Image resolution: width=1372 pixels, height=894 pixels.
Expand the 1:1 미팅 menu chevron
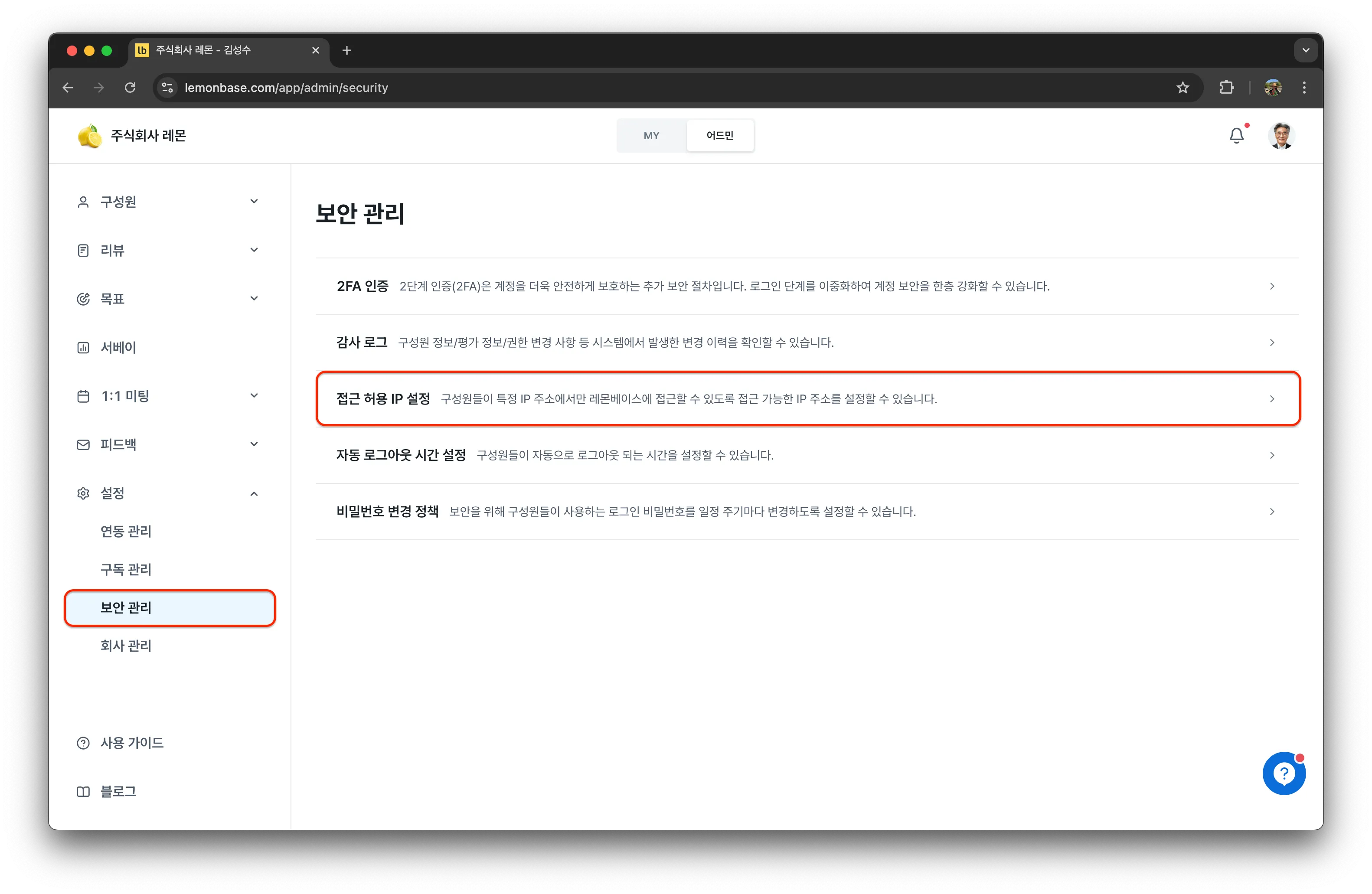(254, 395)
